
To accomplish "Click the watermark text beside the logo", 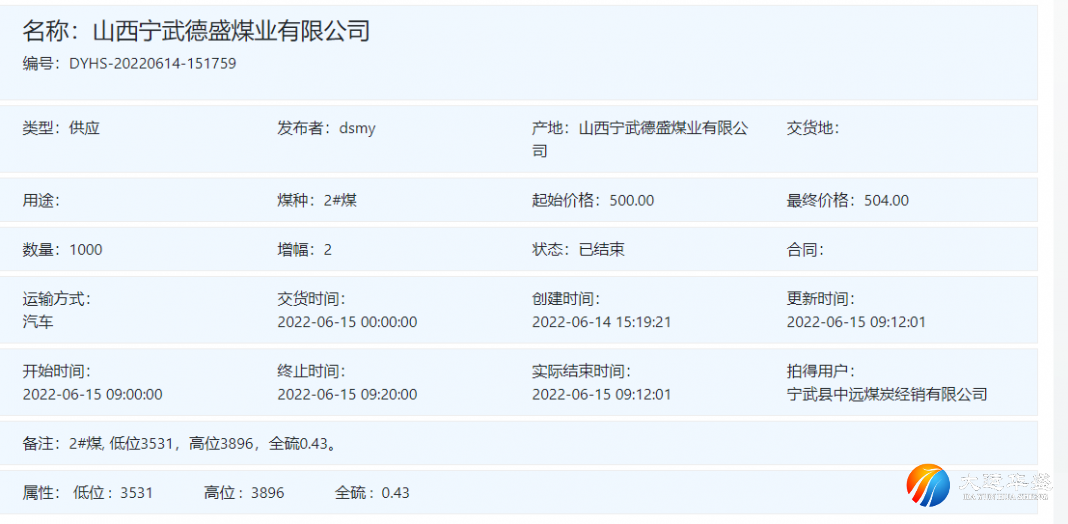I will coord(1003,485).
